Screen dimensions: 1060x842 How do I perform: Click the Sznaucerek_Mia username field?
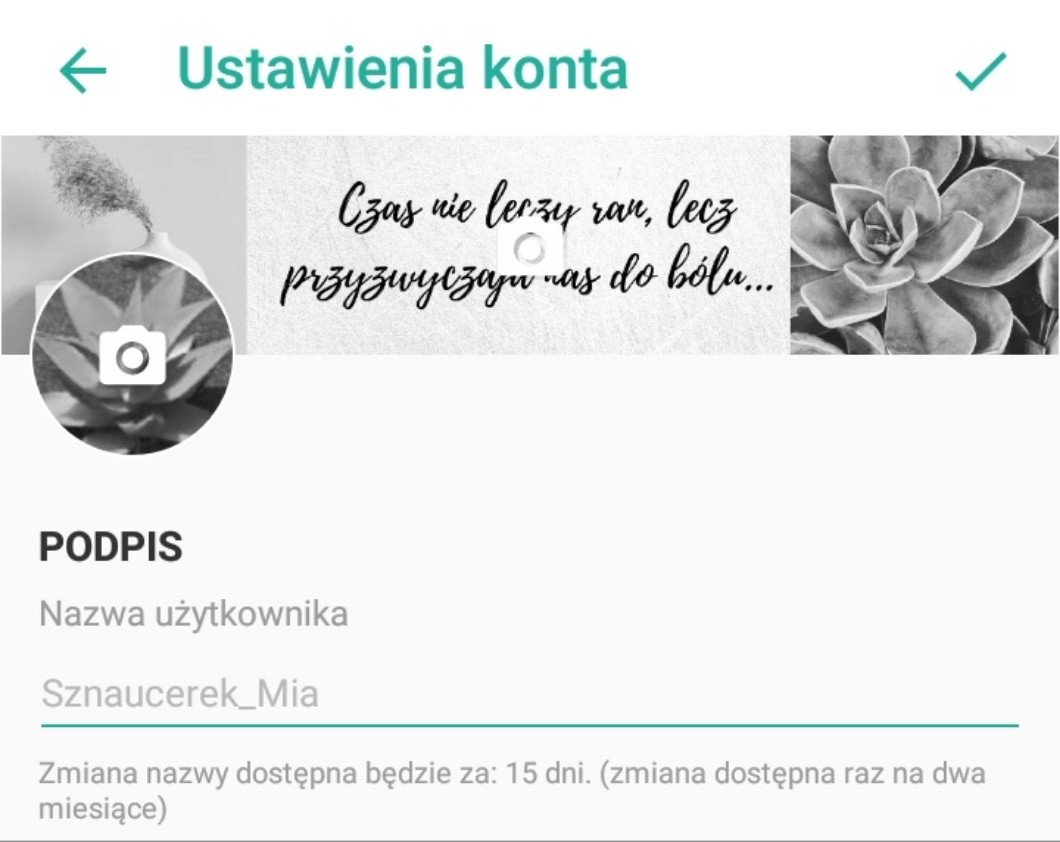pyautogui.click(x=529, y=694)
